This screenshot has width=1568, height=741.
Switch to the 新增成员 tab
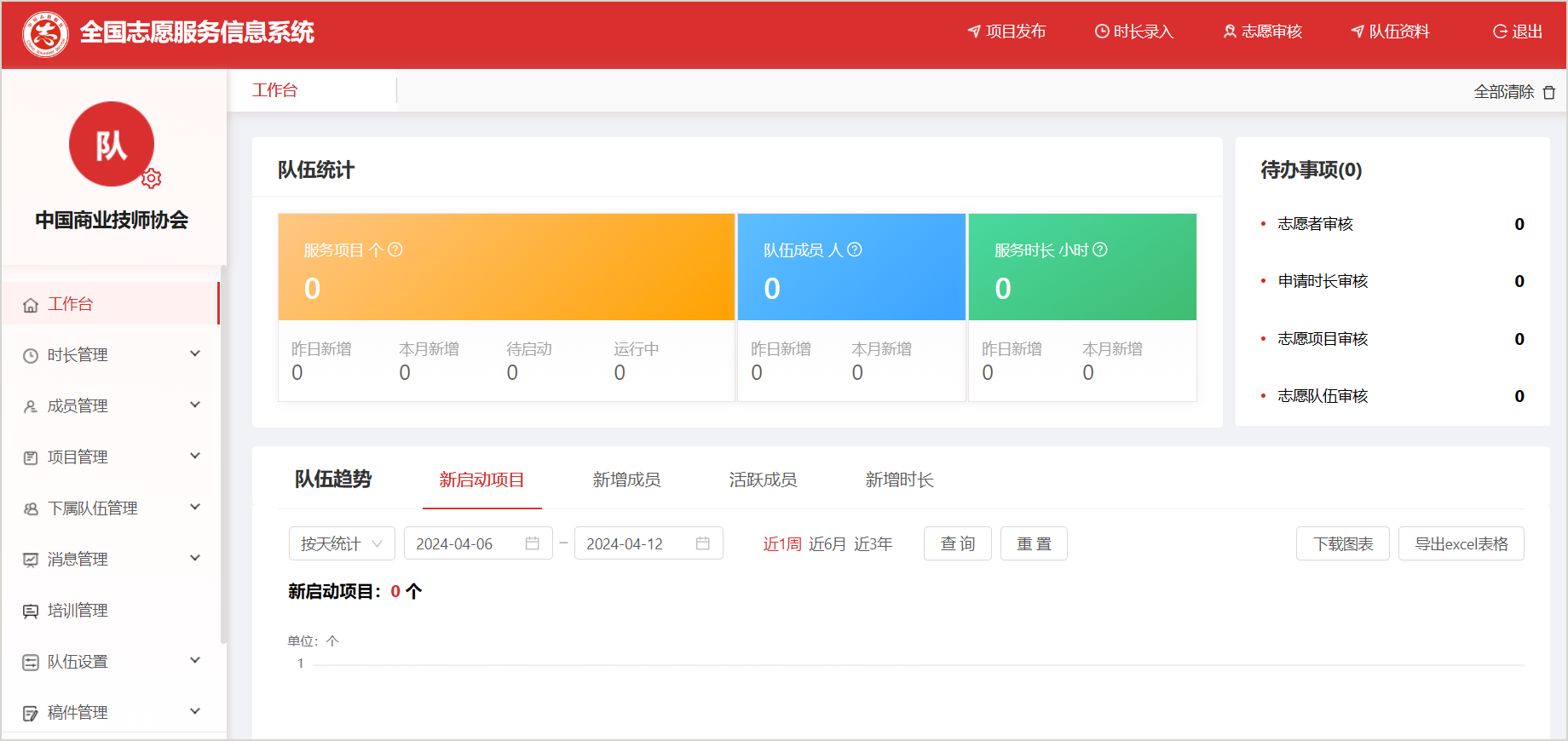[x=626, y=480]
